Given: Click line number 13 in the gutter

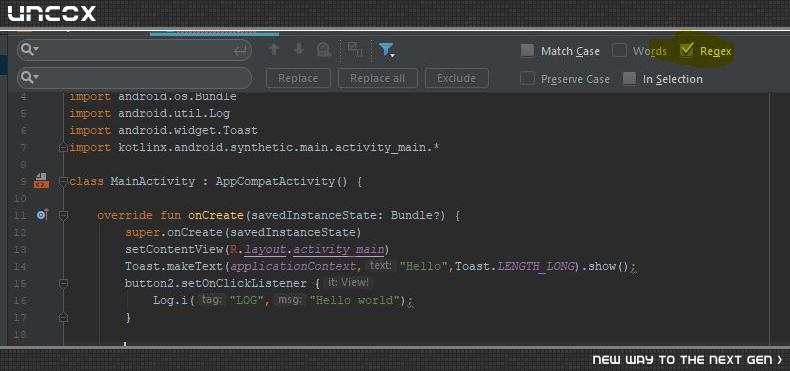Looking at the screenshot, I should [21, 250].
